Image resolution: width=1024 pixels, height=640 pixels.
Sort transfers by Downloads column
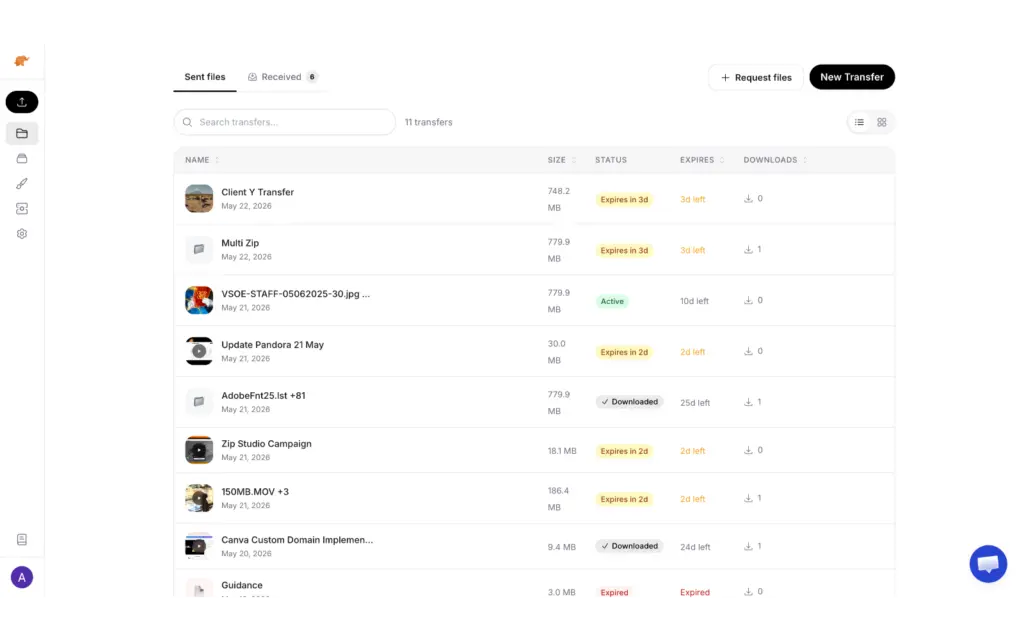click(775, 160)
